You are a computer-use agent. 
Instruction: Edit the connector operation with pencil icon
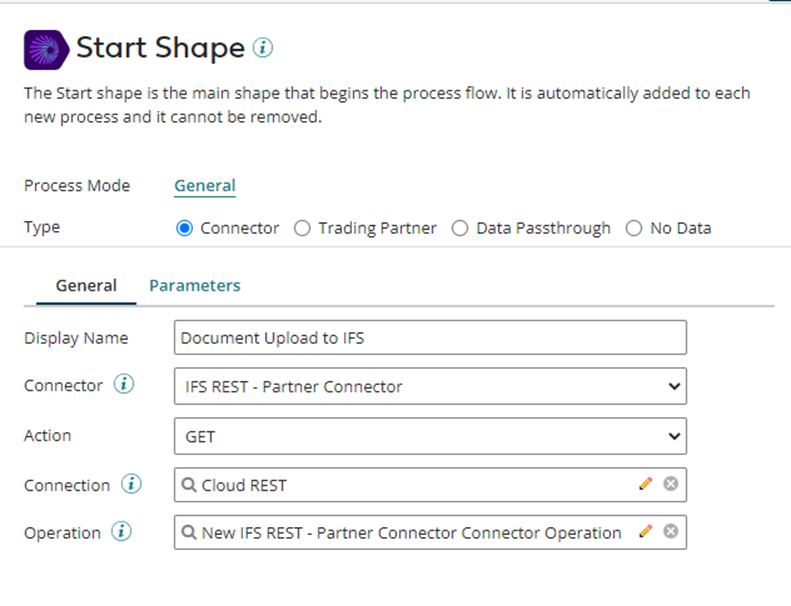(x=646, y=531)
